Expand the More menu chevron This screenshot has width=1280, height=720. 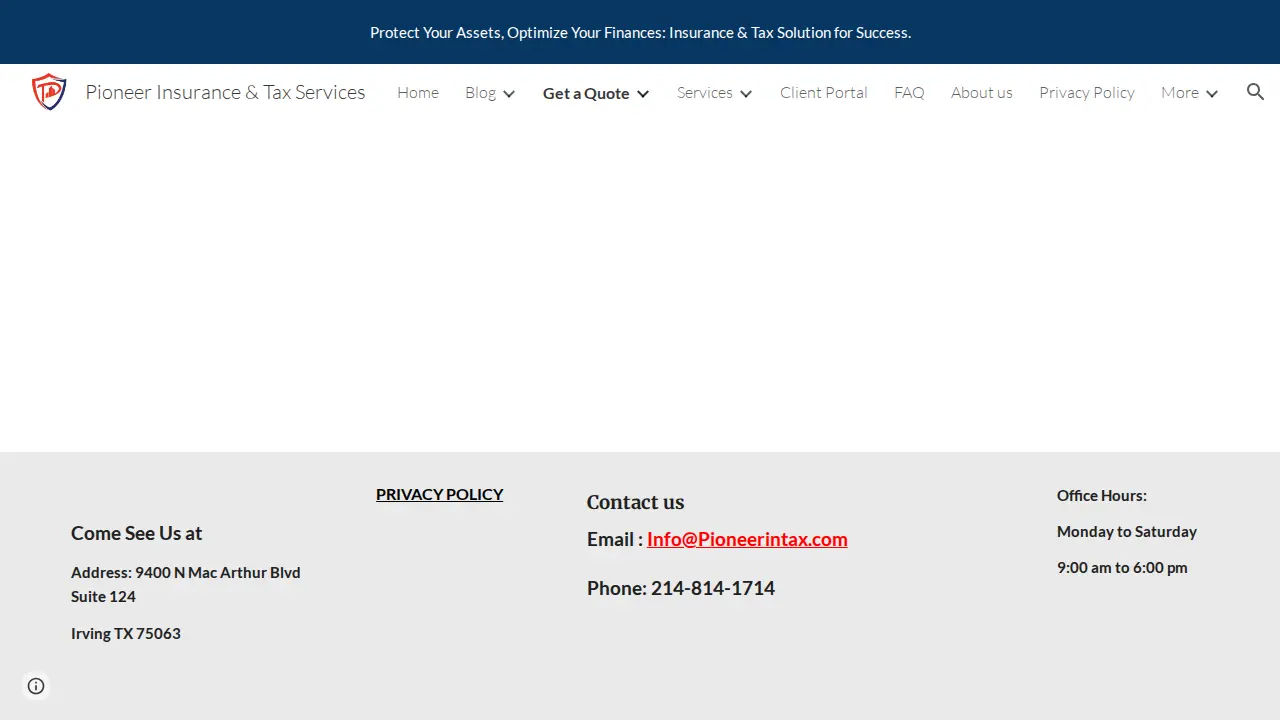(x=1212, y=93)
